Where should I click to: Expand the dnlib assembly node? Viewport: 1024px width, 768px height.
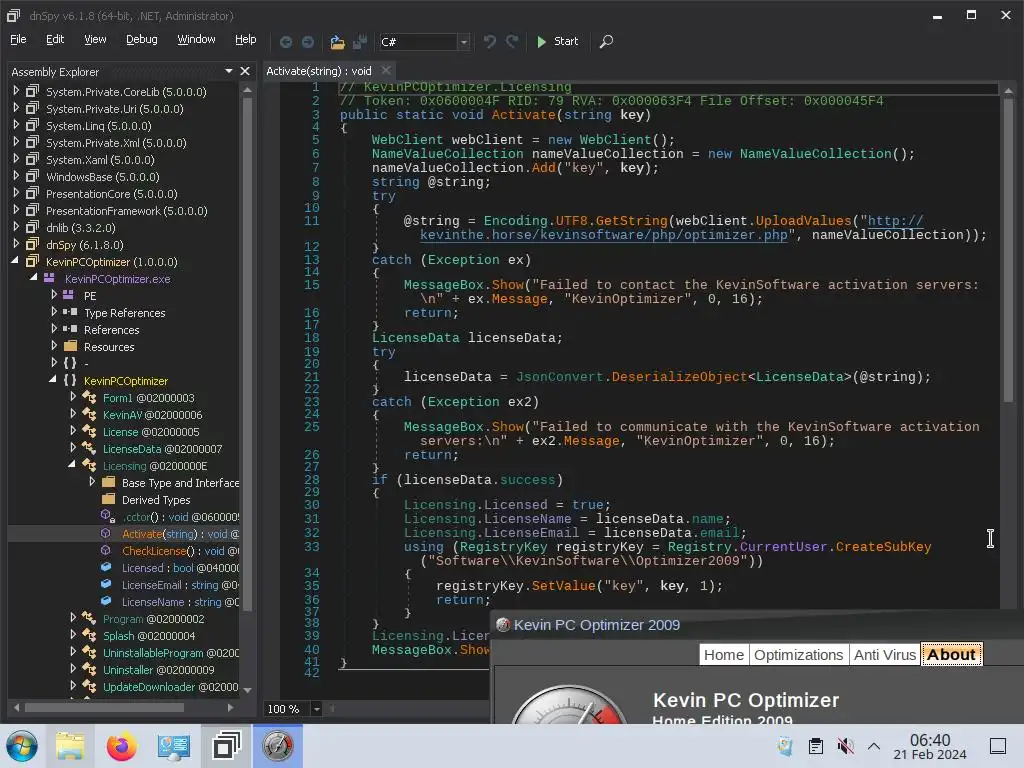click(16, 227)
